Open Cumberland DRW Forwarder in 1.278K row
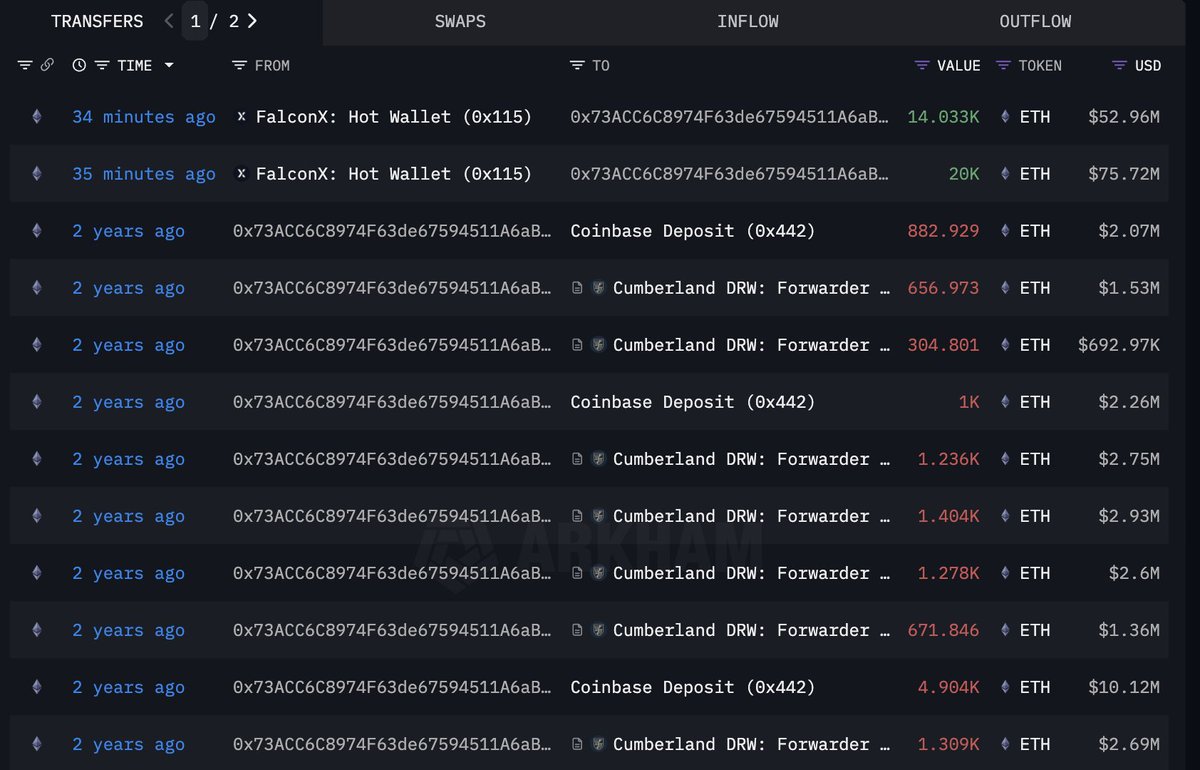Image resolution: width=1200 pixels, height=770 pixels. click(x=751, y=573)
